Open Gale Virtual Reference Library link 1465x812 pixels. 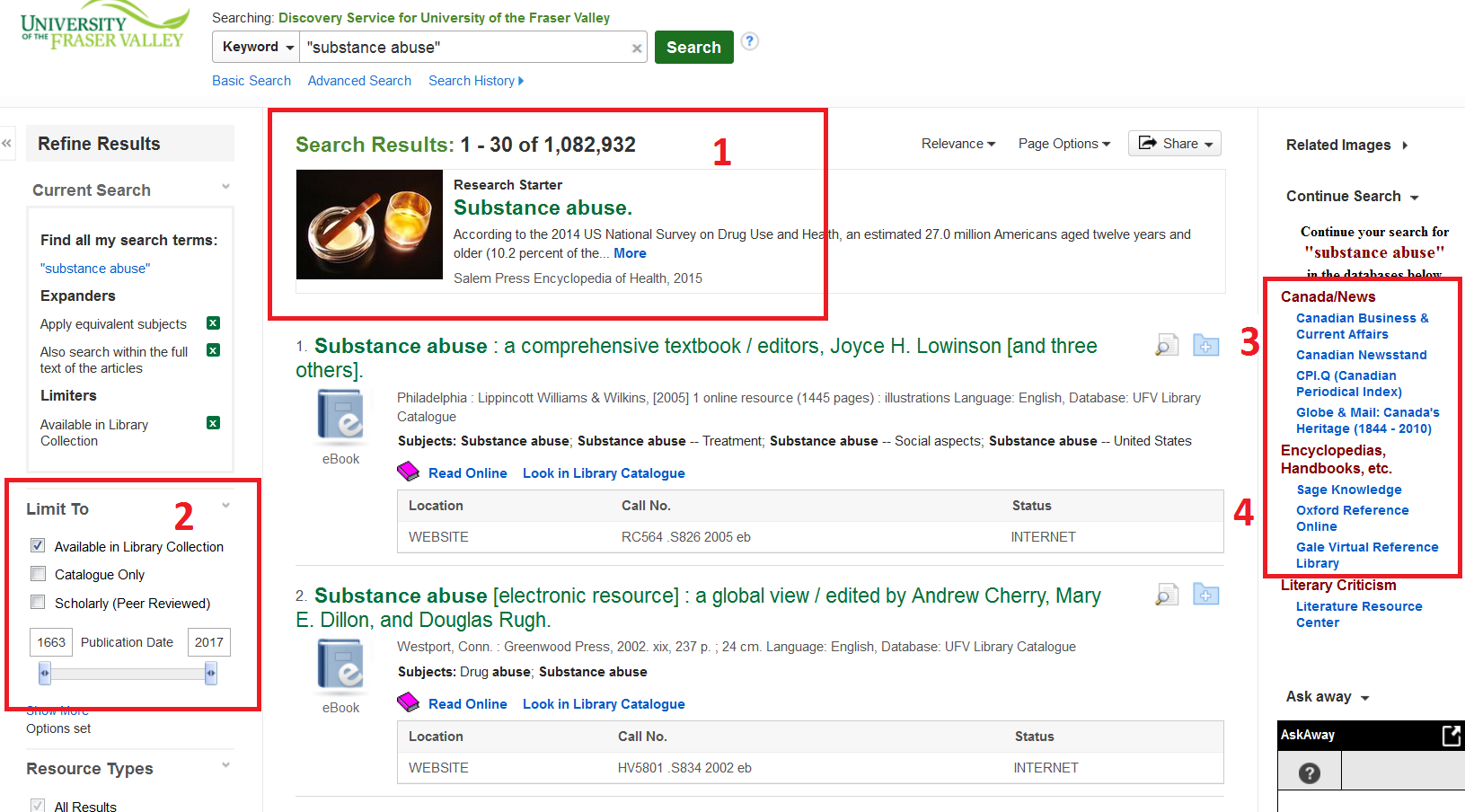[1367, 555]
